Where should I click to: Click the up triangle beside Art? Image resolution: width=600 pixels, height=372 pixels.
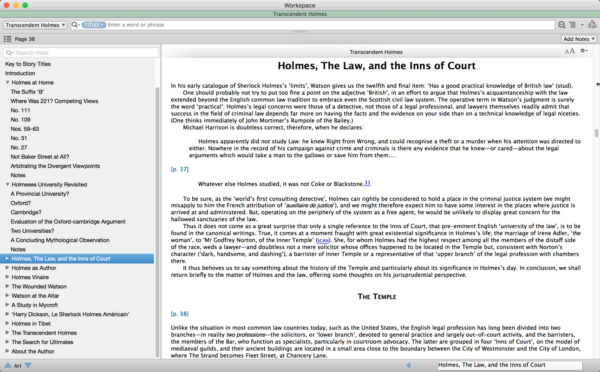[x=8, y=365]
